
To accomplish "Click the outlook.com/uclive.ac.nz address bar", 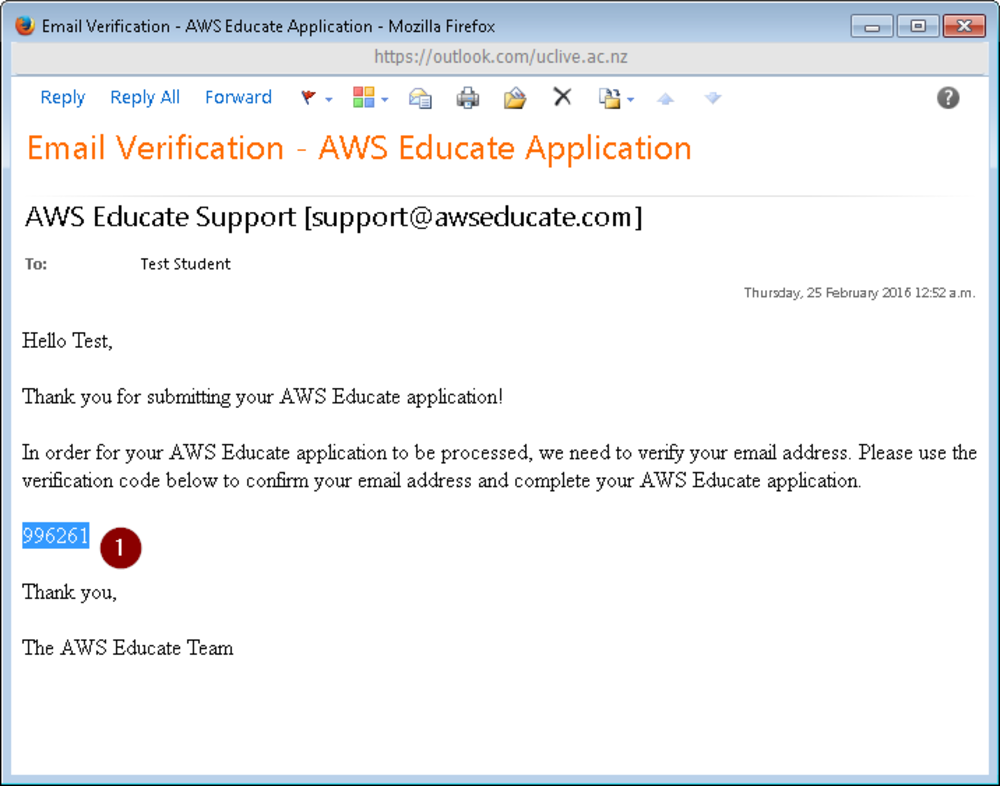I will (500, 57).
